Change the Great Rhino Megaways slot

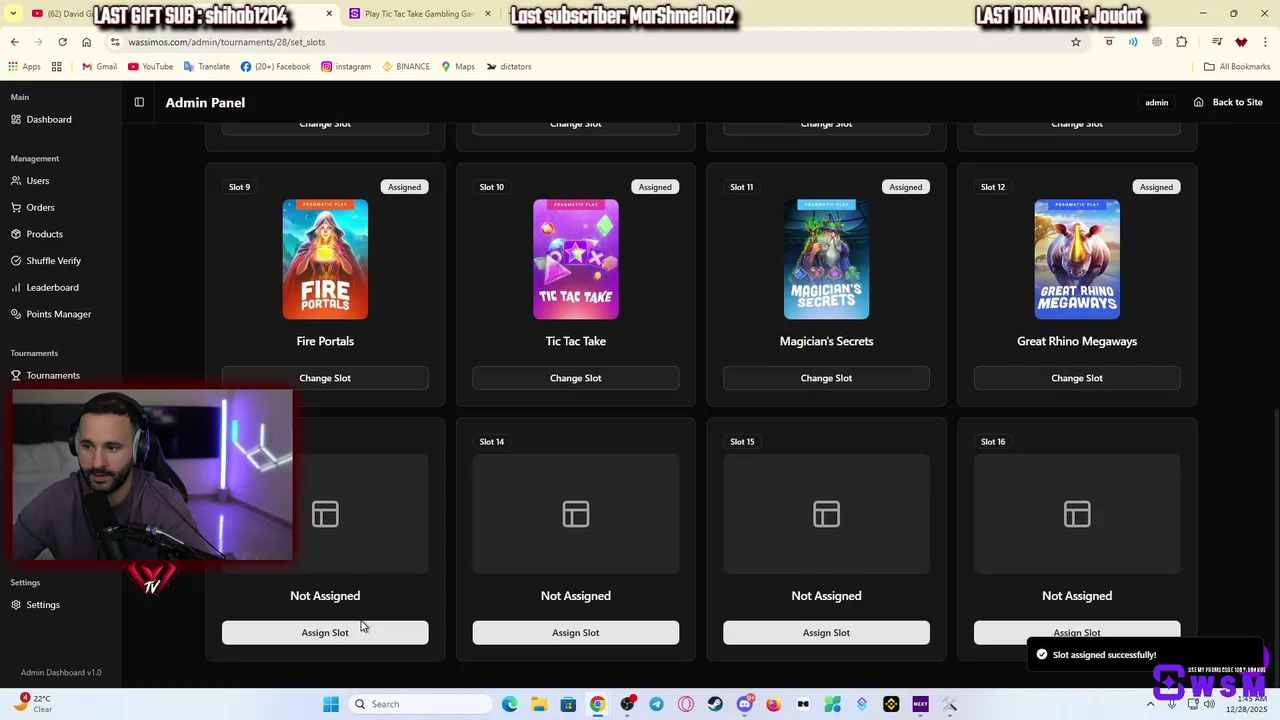1077,378
